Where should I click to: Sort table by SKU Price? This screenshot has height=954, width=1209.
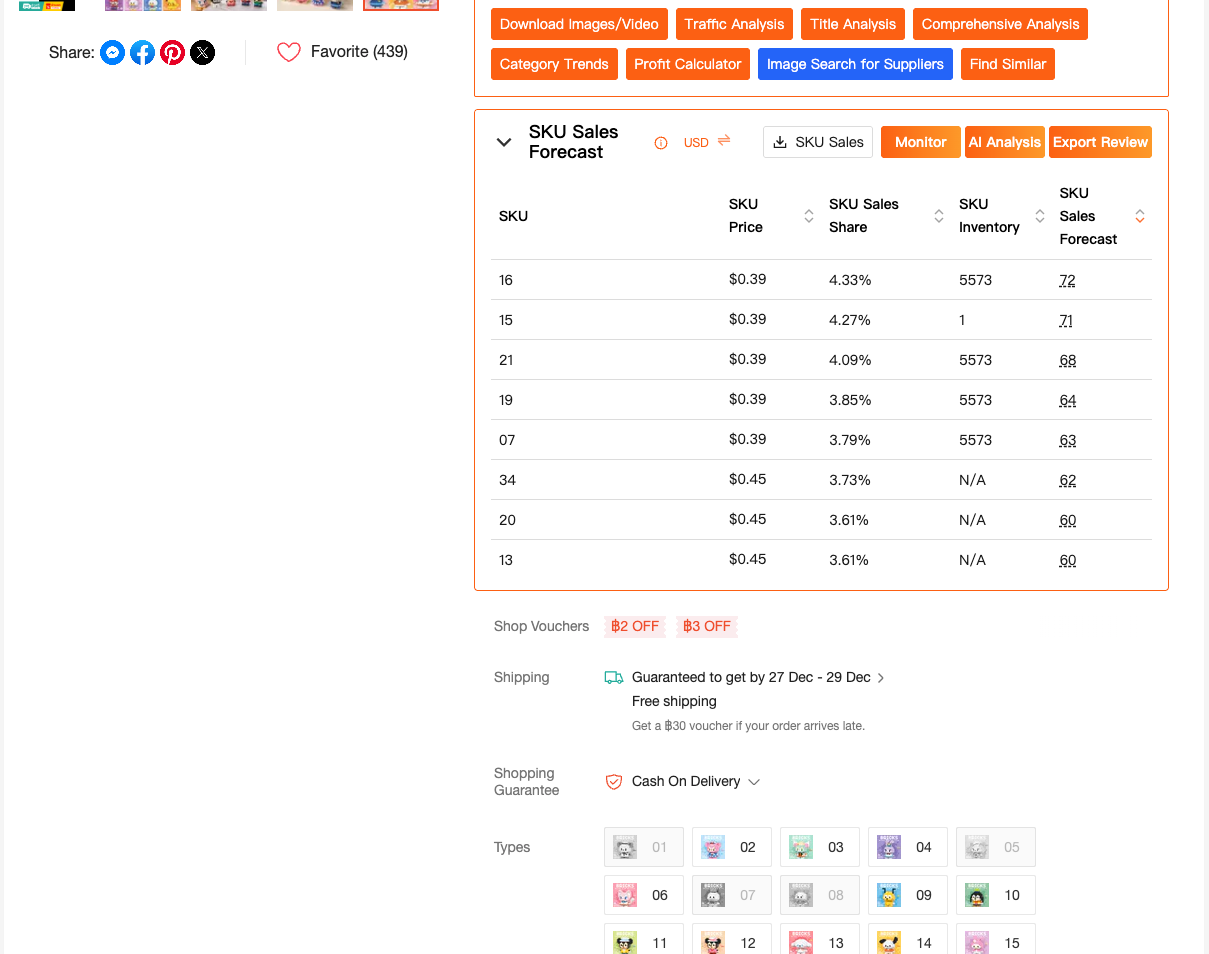pos(809,216)
